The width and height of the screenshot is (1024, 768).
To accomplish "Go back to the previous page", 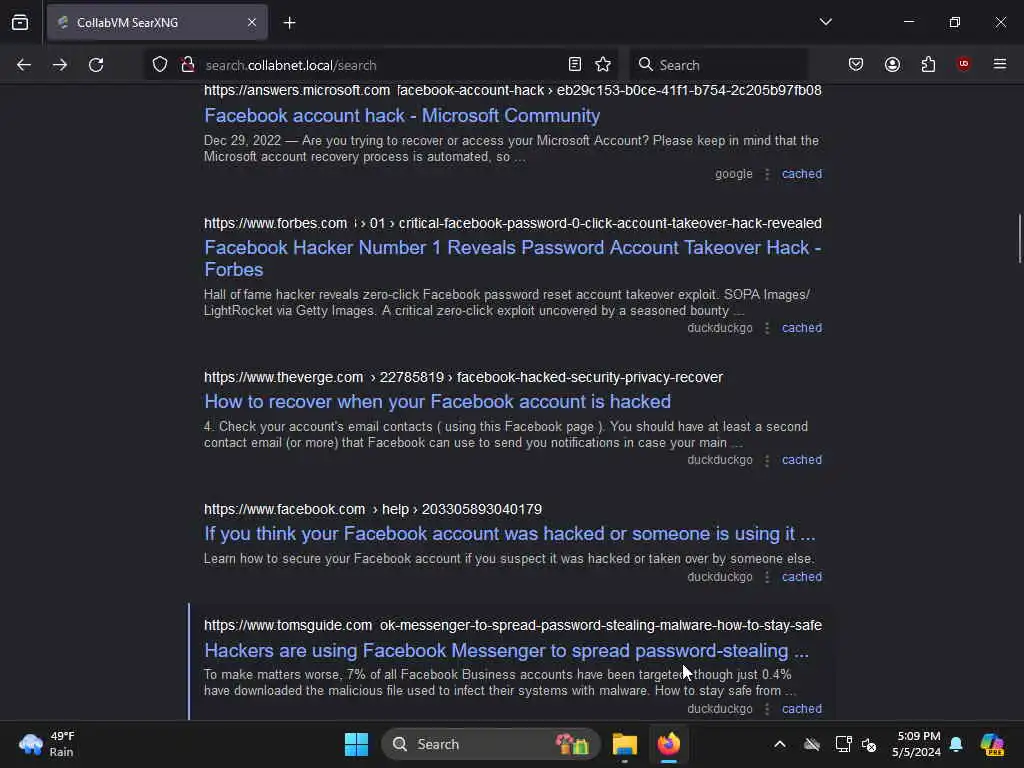I will click(24, 65).
